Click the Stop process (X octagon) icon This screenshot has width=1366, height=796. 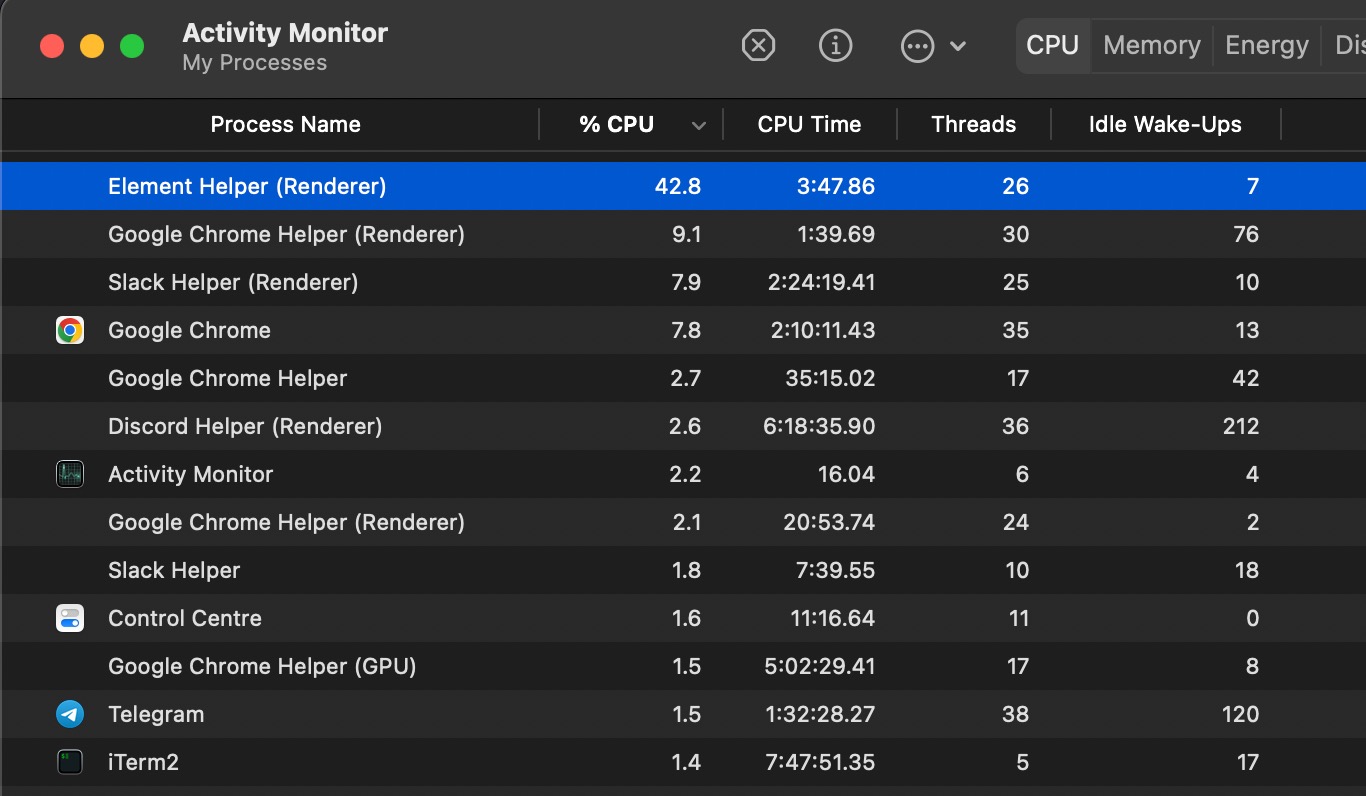(759, 46)
